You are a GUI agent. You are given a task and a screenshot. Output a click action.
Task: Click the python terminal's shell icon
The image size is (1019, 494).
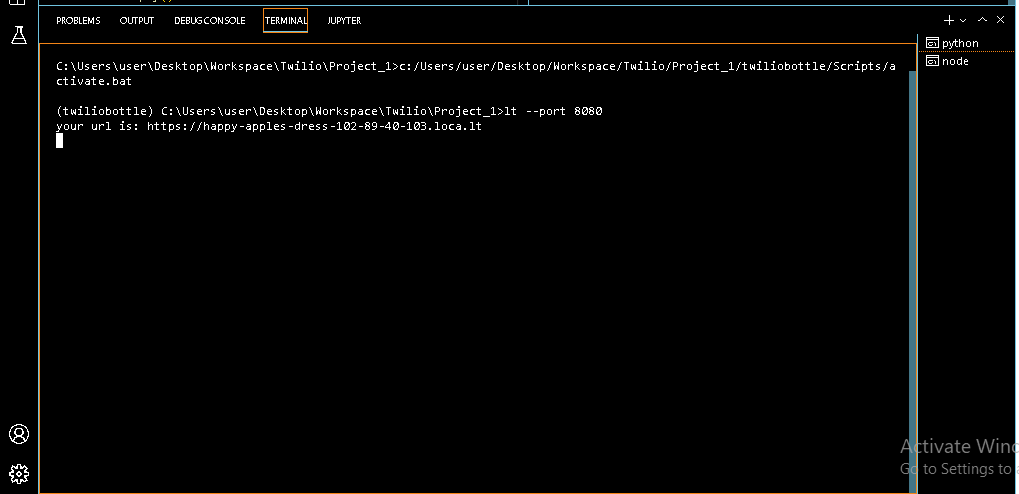pyautogui.click(x=933, y=43)
